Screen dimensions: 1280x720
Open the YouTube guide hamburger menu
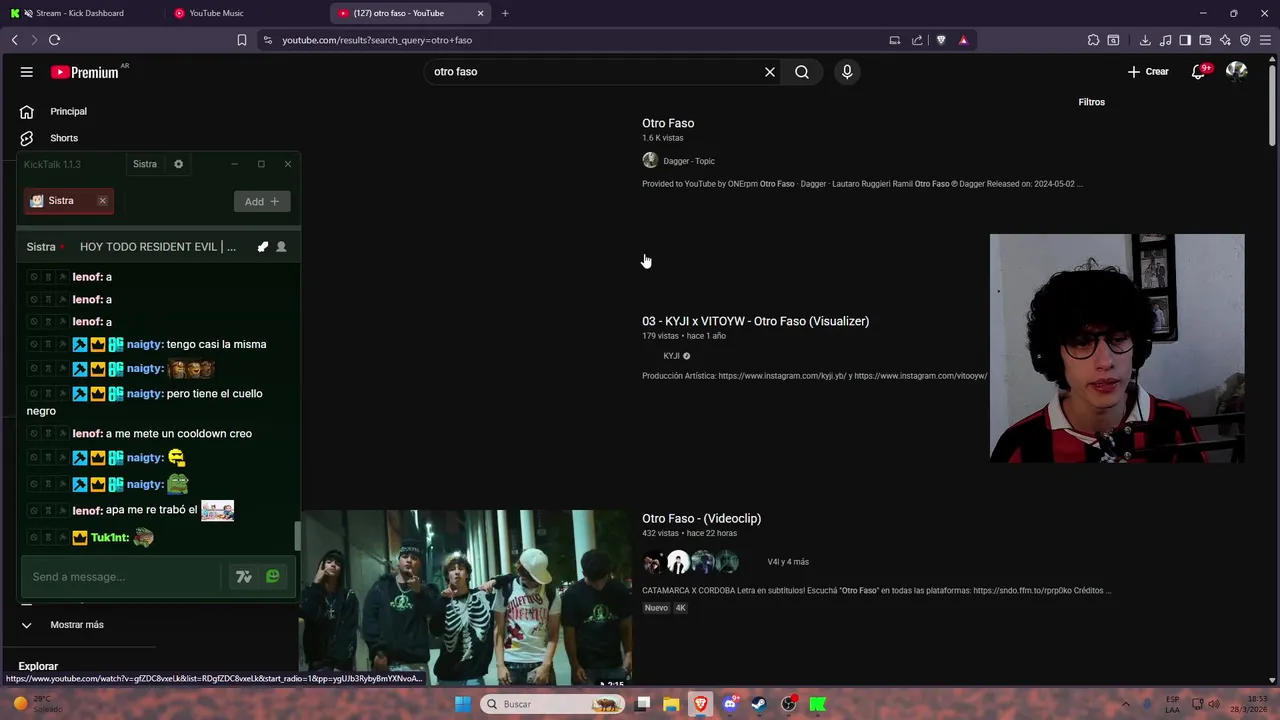coord(27,72)
